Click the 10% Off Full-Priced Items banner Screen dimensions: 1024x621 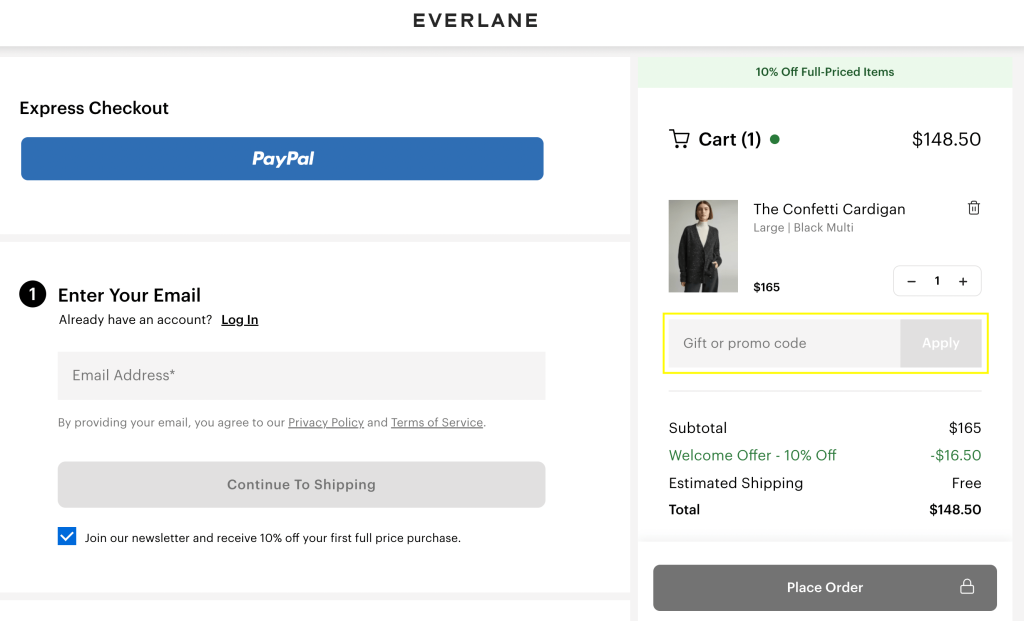(x=825, y=72)
